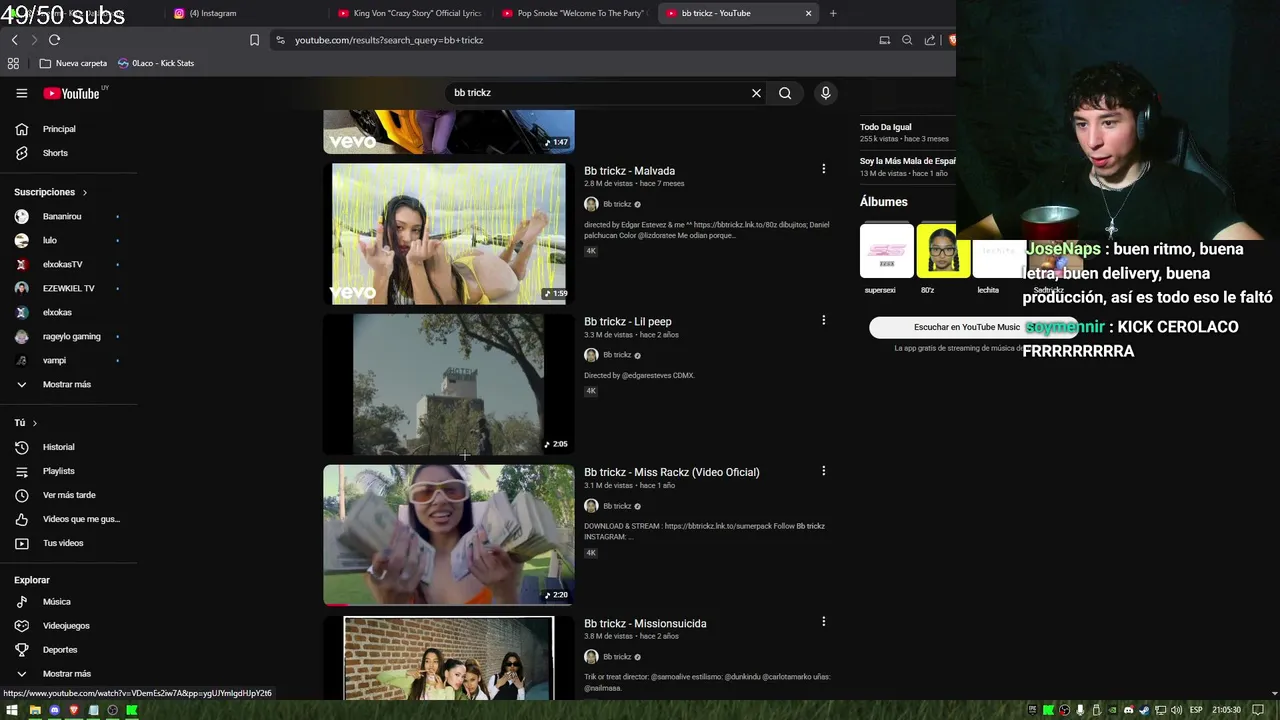1280x720 pixels.
Task: Open more options for Bb trickz - Malvada
Action: point(823,169)
